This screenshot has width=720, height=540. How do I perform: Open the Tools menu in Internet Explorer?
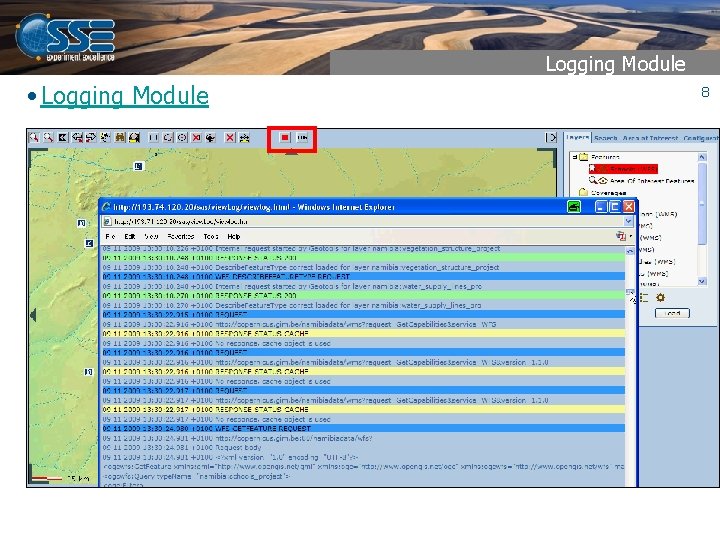coord(211,236)
